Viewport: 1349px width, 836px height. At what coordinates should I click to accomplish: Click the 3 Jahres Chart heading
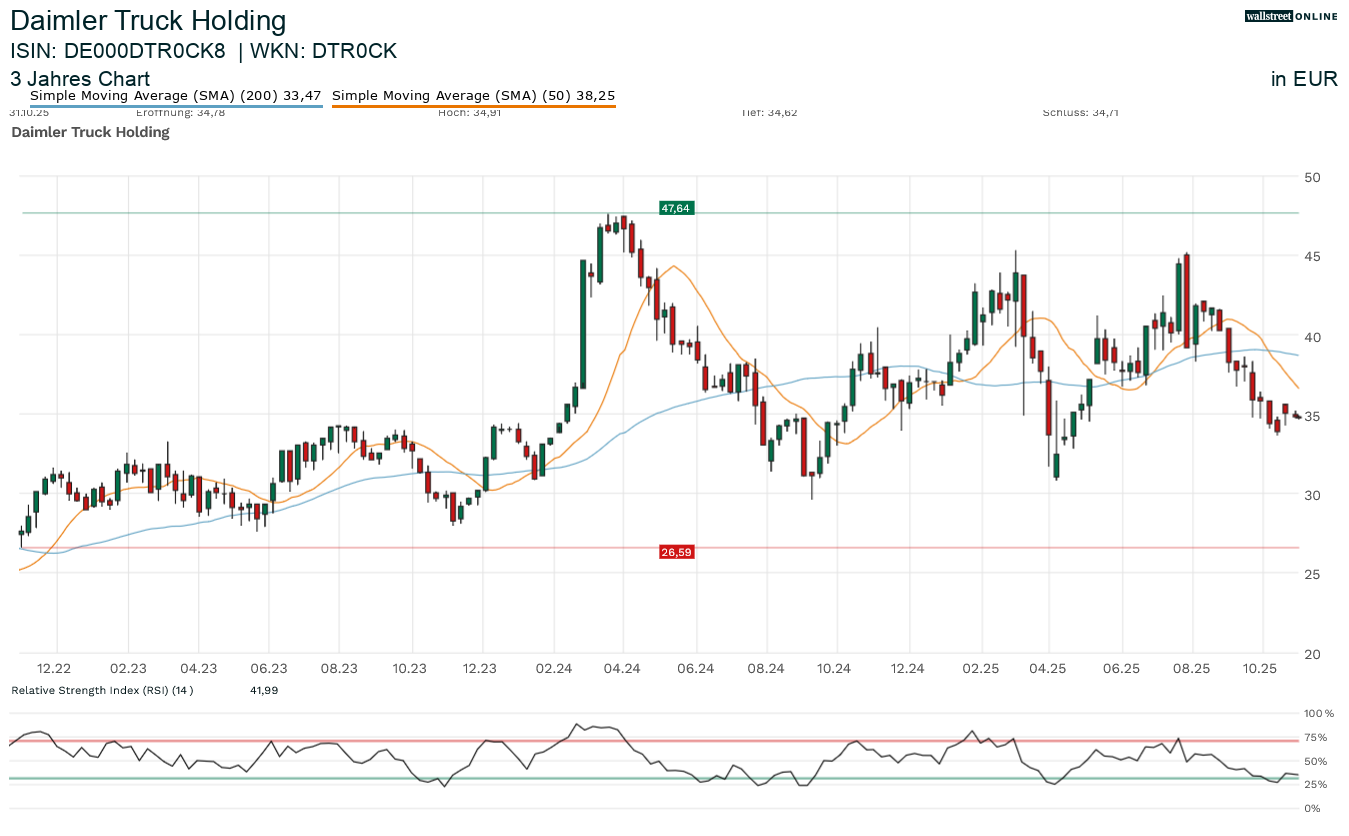coord(80,79)
